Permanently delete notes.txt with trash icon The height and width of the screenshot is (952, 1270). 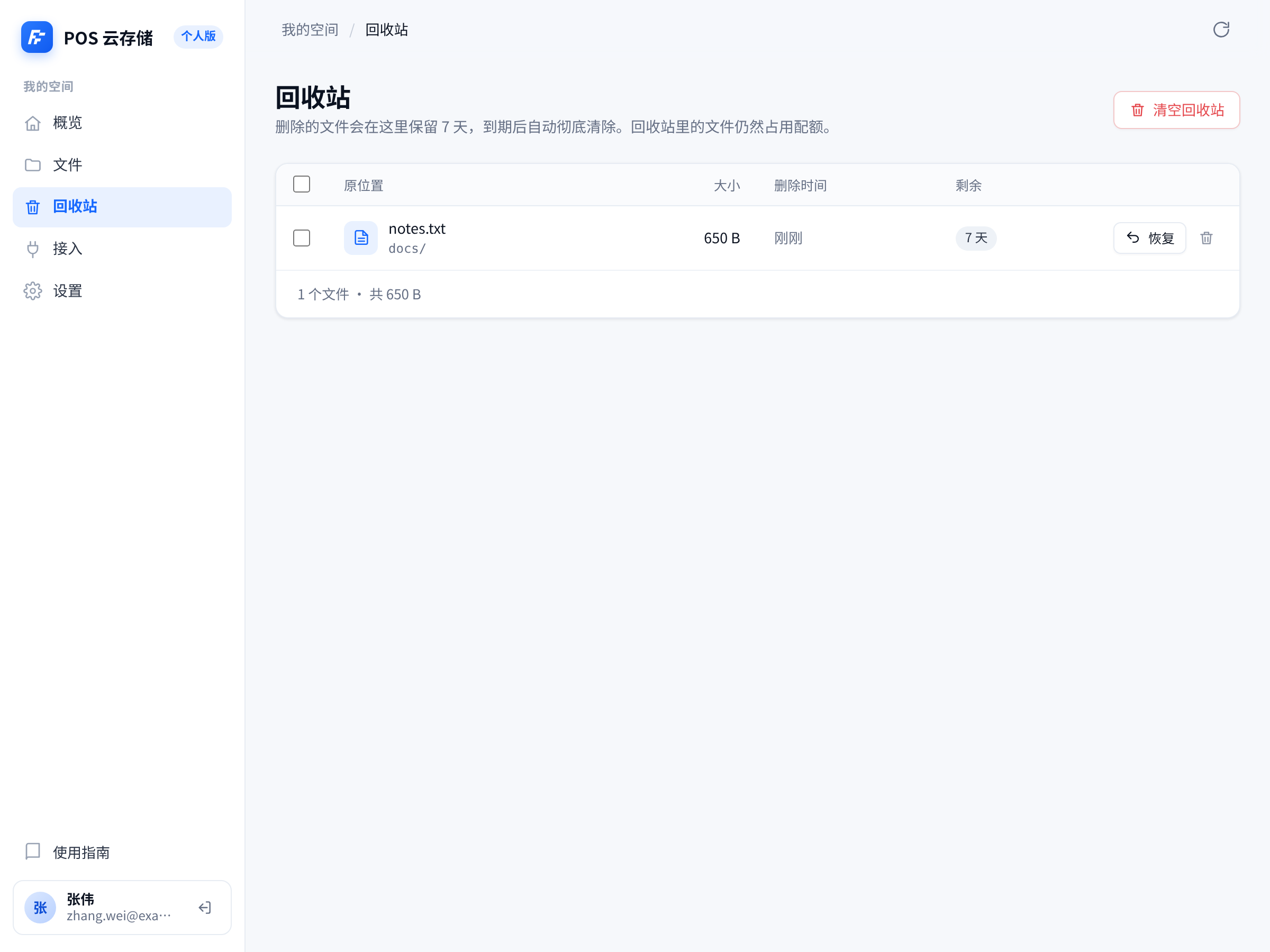1205,237
